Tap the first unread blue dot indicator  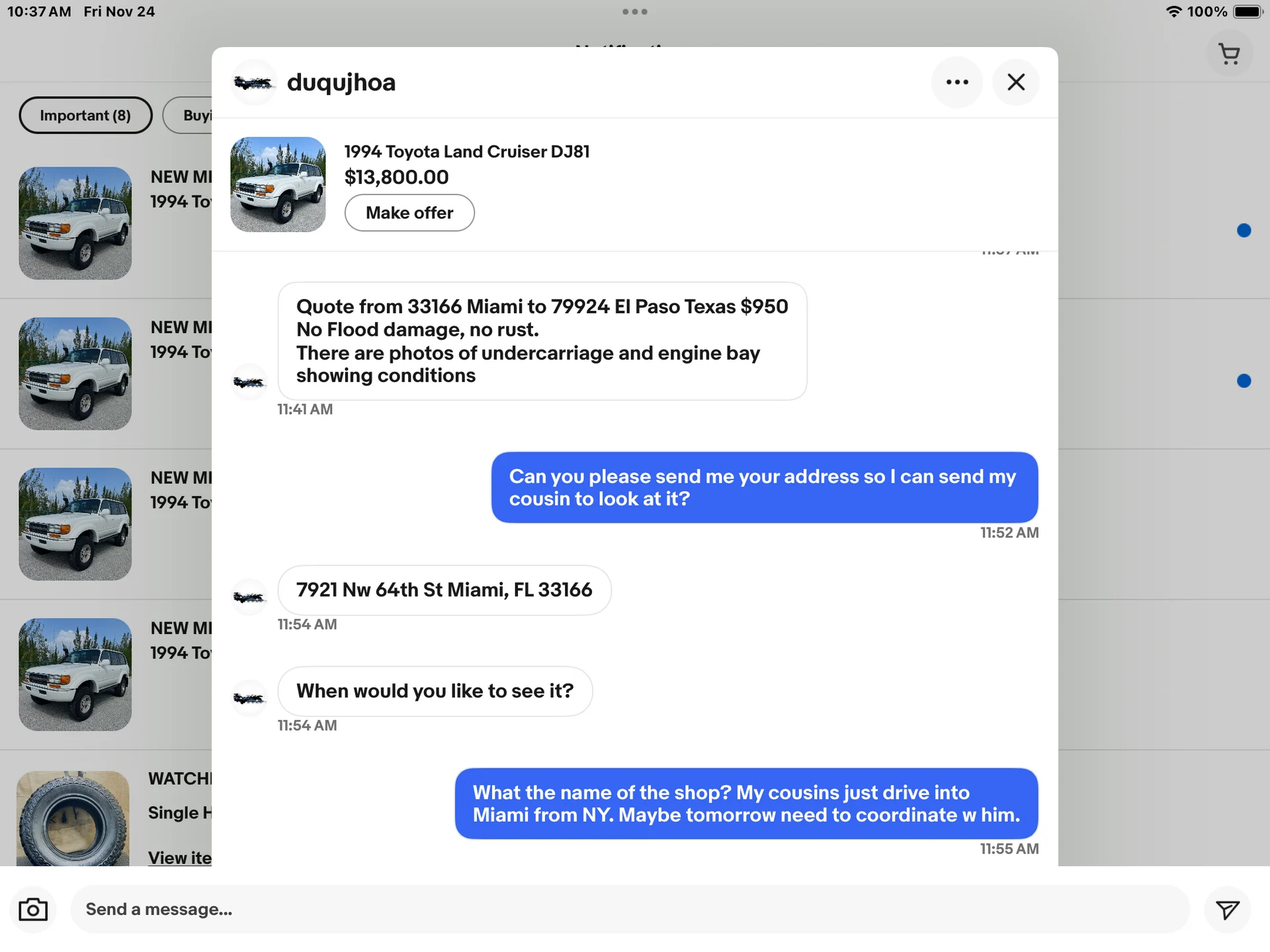[x=1244, y=230]
